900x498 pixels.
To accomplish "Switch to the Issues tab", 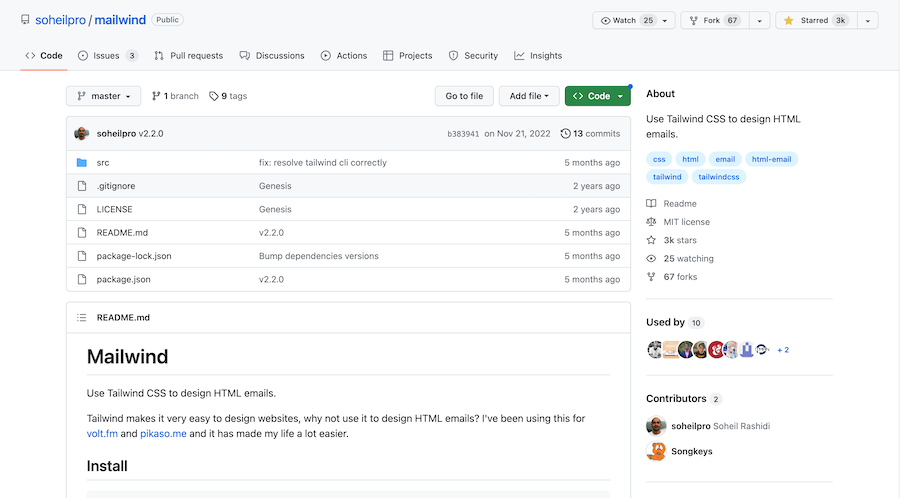I will 107,56.
